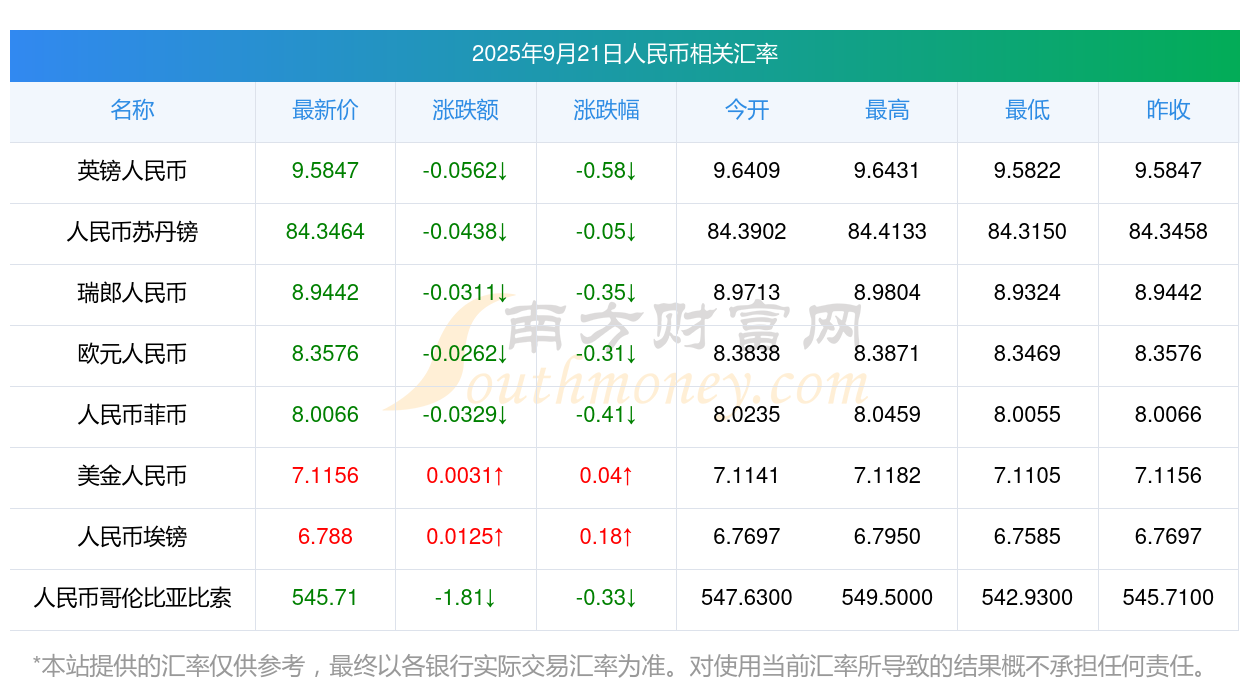Image resolution: width=1250 pixels, height=698 pixels.
Task: Click the 昨收 column header
Action: (x=1168, y=110)
